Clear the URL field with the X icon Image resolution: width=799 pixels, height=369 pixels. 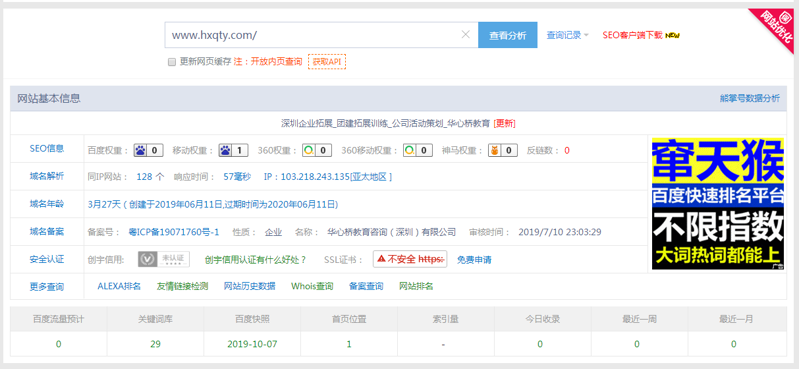465,35
